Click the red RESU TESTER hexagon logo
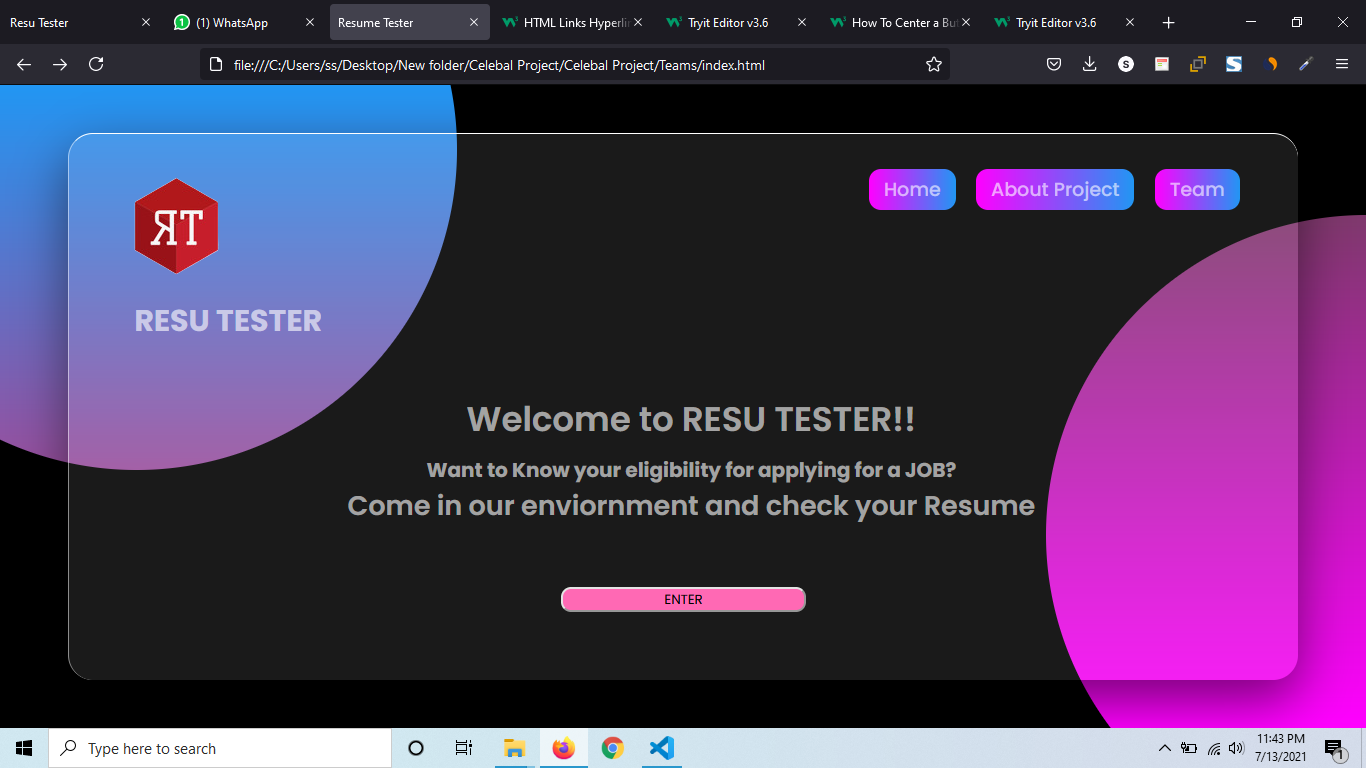Screen dimensions: 1366x768 [x=176, y=224]
